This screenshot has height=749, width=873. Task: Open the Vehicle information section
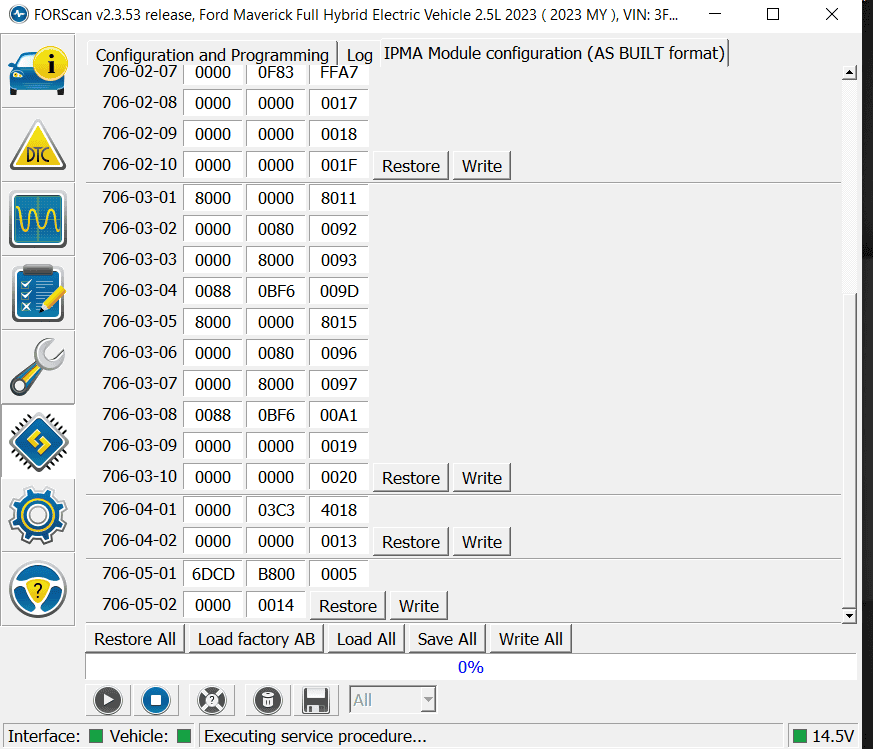pyautogui.click(x=38, y=71)
